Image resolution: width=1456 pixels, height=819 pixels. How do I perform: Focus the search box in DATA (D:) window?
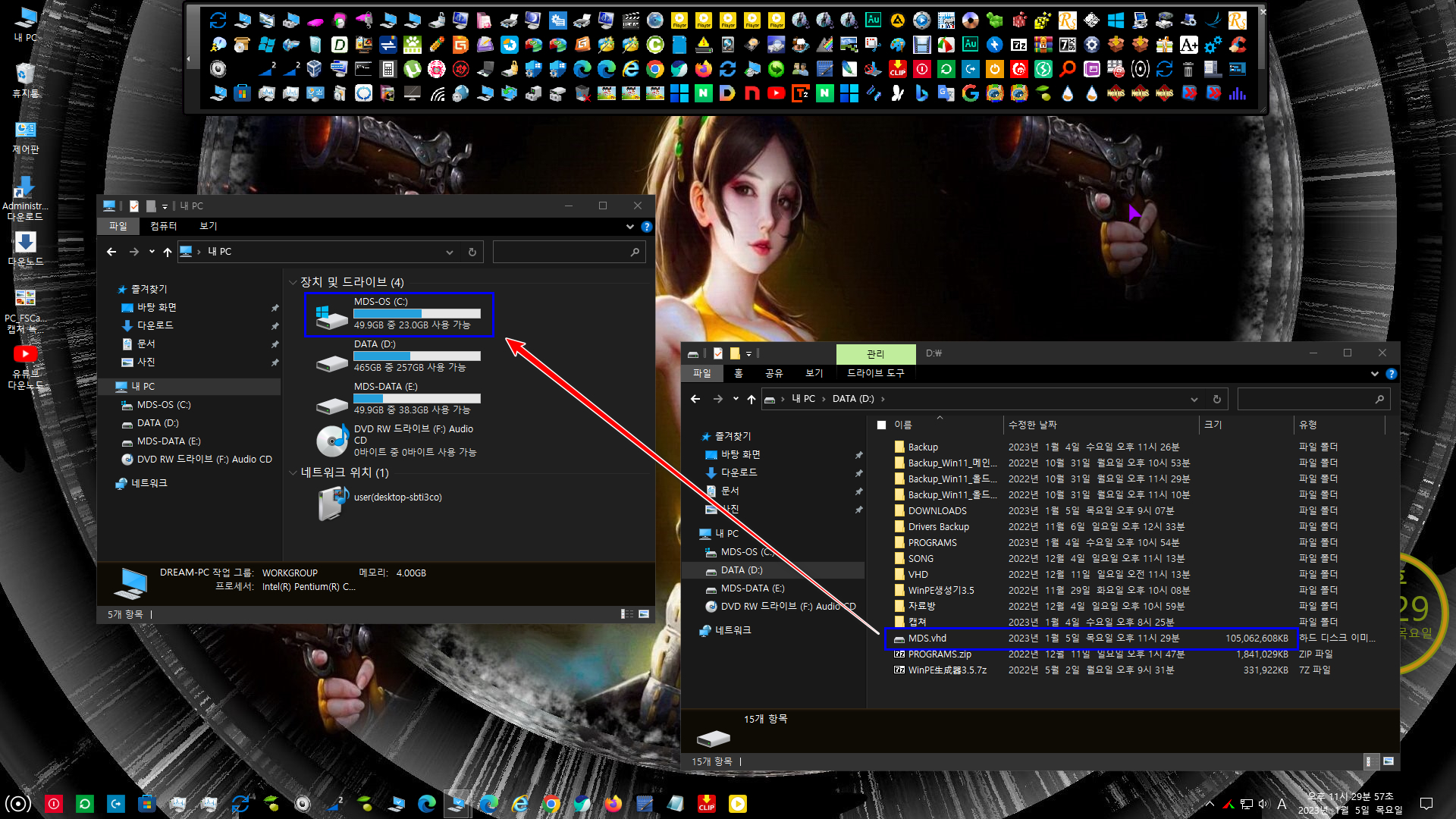[1313, 399]
